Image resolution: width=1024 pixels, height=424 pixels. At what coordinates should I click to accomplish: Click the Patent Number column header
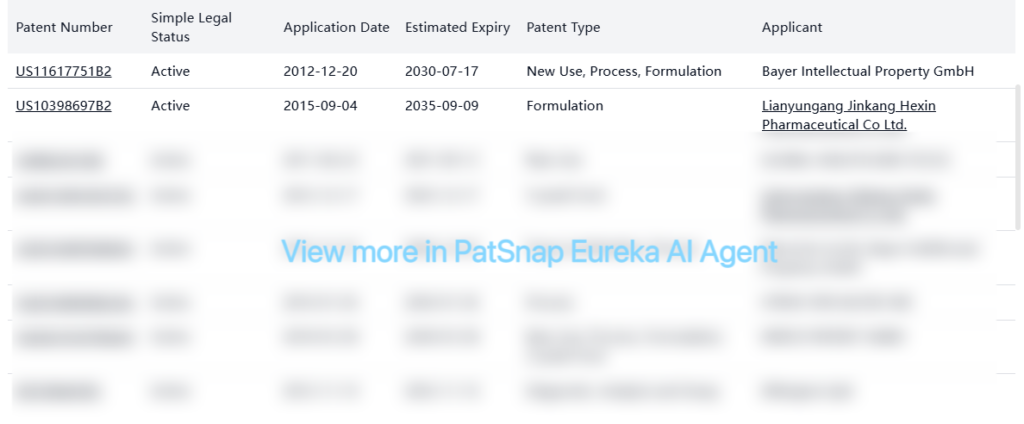[64, 28]
